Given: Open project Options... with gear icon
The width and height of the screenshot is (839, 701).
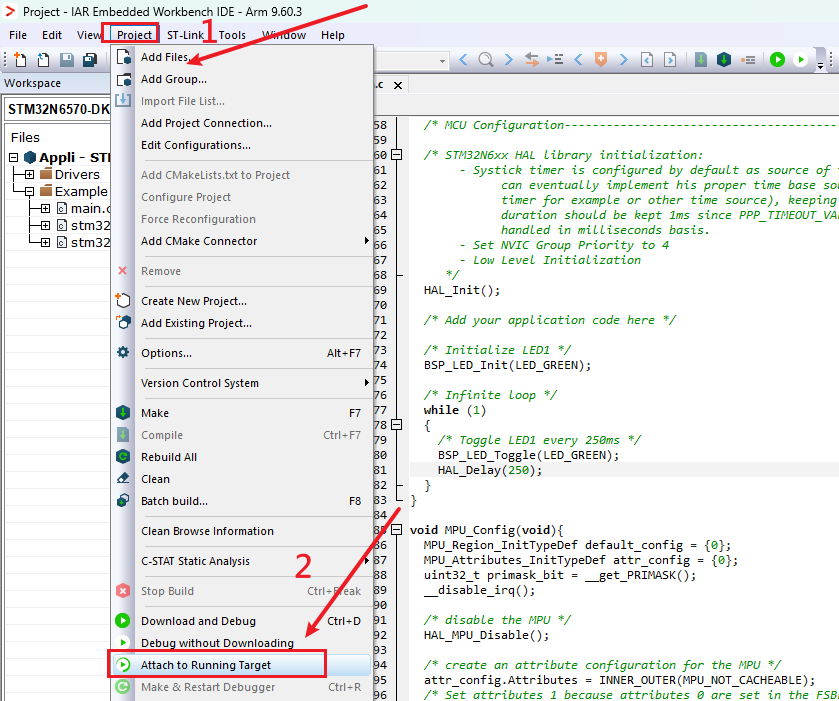Looking at the screenshot, I should click(x=242, y=353).
